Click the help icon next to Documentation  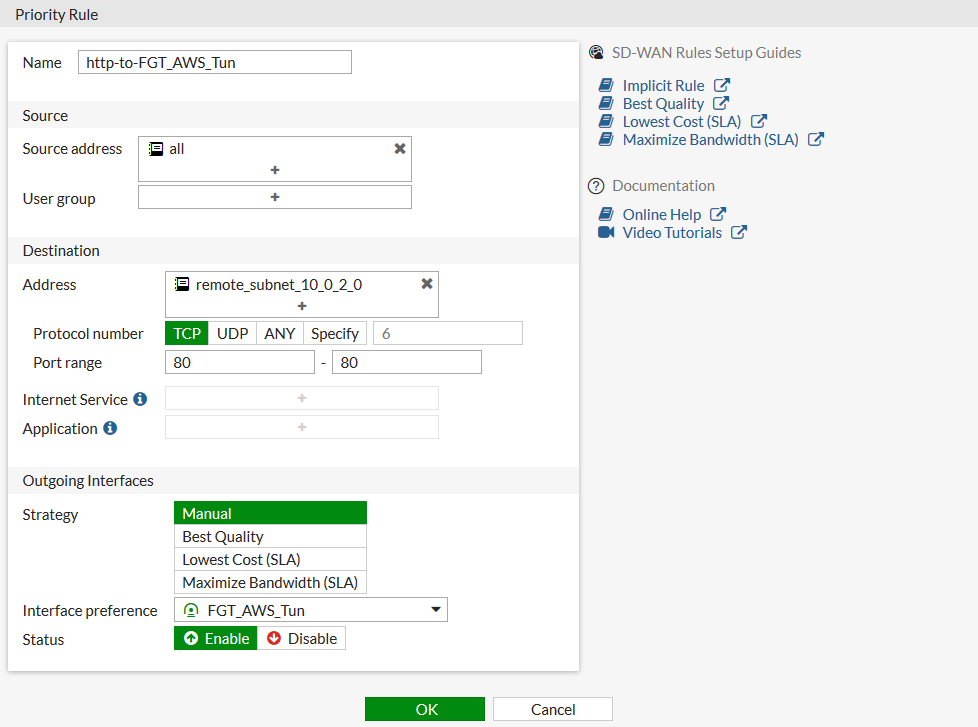pyautogui.click(x=597, y=186)
